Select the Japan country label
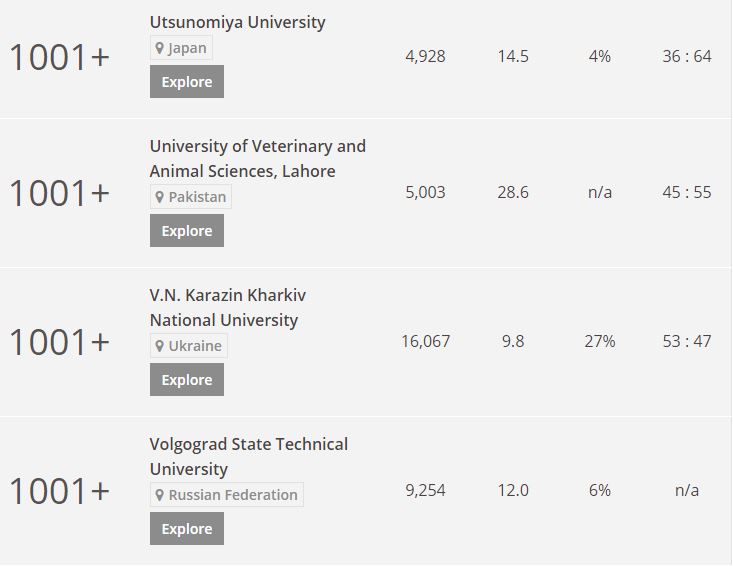 [187, 48]
